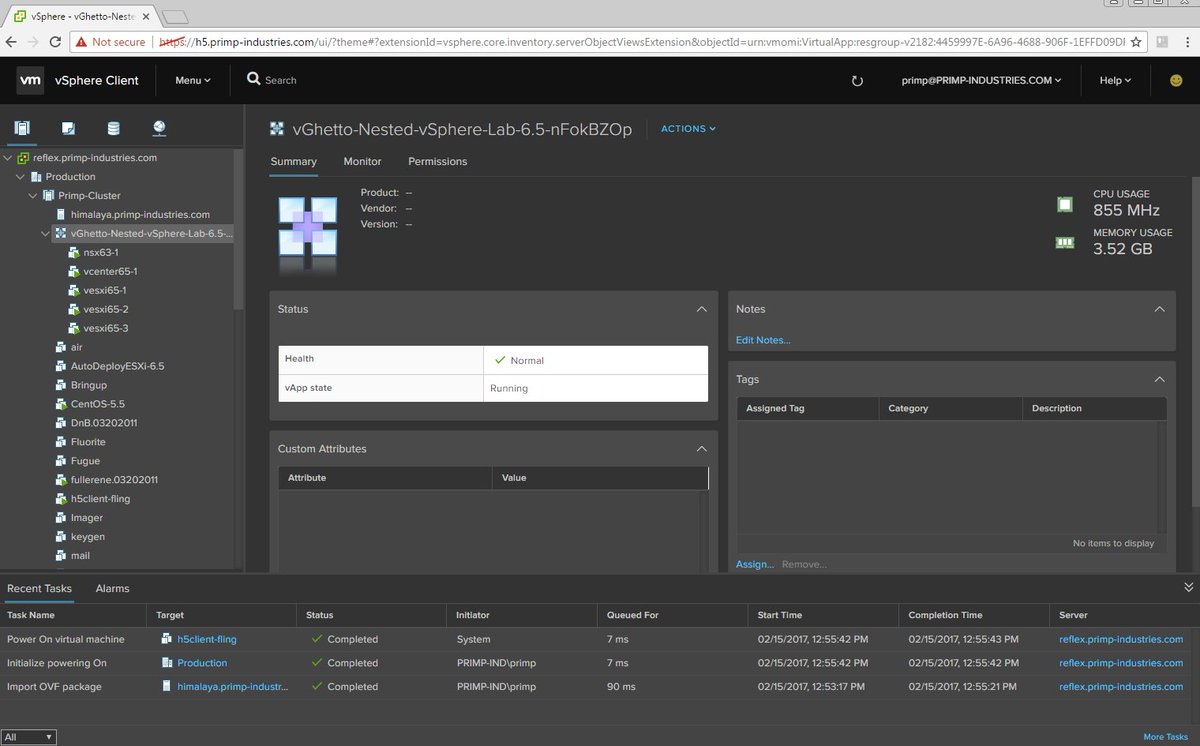Collapse the vGhetto-Nested-vSphere-Lab vApp node
Viewport: 1200px width, 746px height.
(46, 233)
